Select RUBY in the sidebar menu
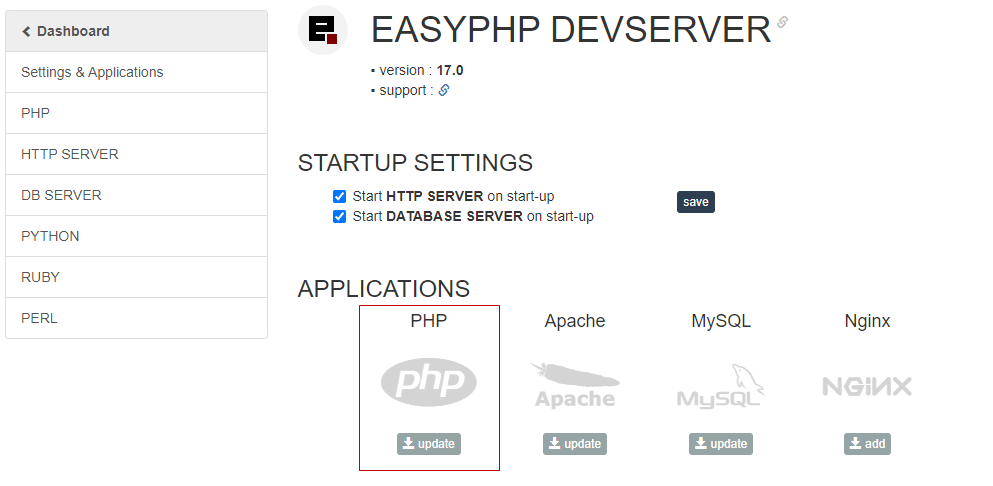This screenshot has height=486, width=993. tap(40, 277)
